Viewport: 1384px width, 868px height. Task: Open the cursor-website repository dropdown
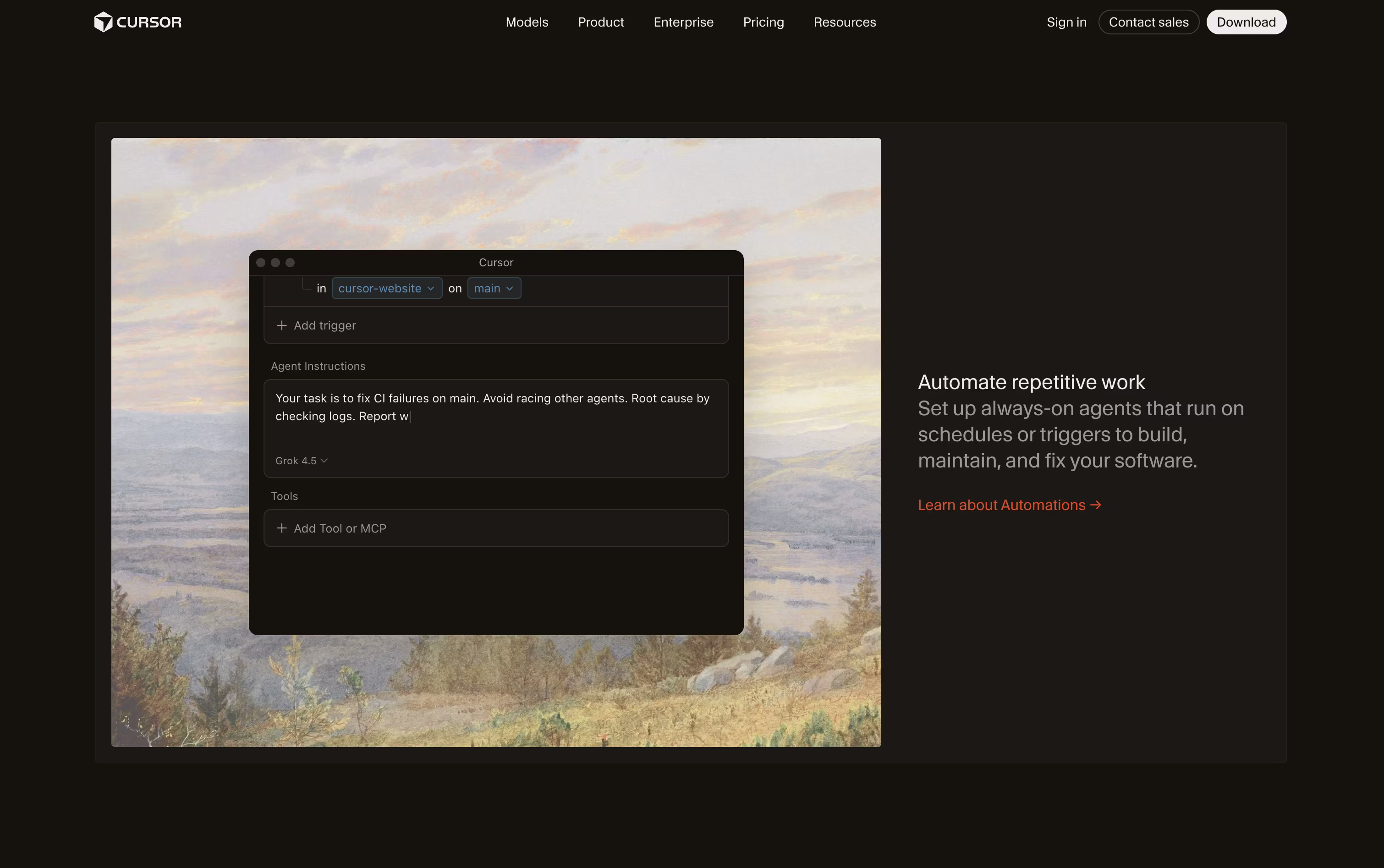pyautogui.click(x=386, y=288)
